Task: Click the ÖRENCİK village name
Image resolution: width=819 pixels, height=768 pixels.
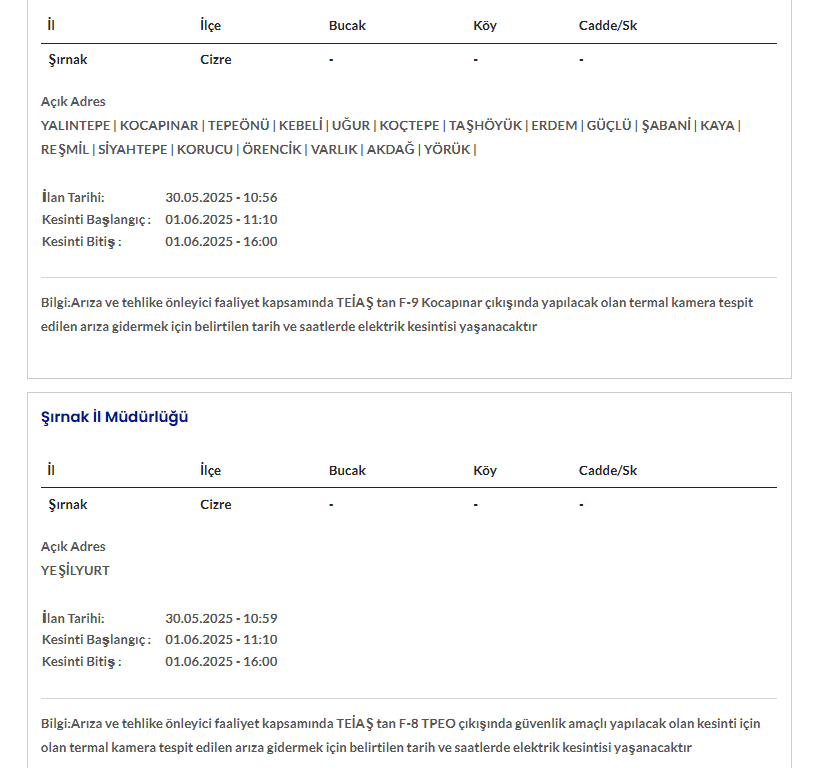Action: [x=271, y=150]
